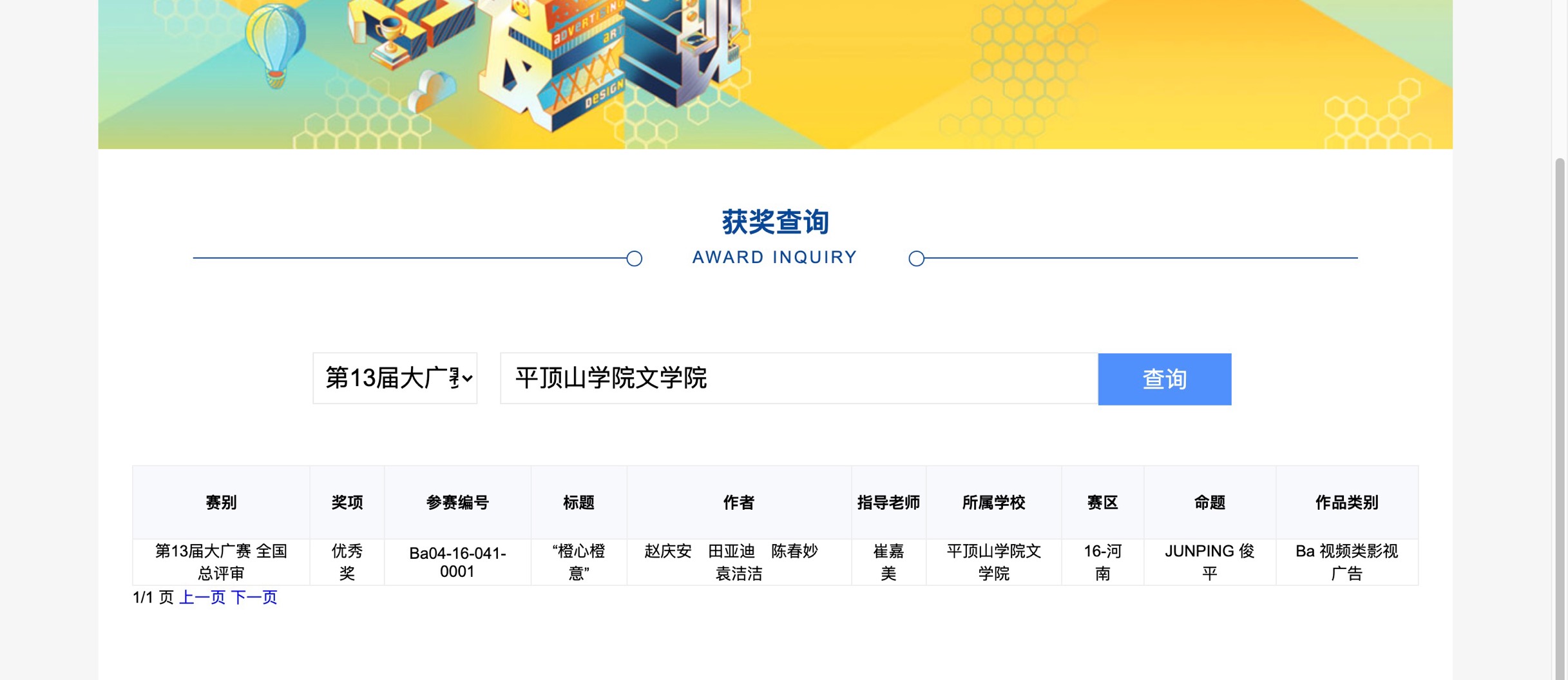The image size is (1568, 680).
Task: Click the Ba 视频类影视广告 category cell
Action: click(x=1346, y=562)
